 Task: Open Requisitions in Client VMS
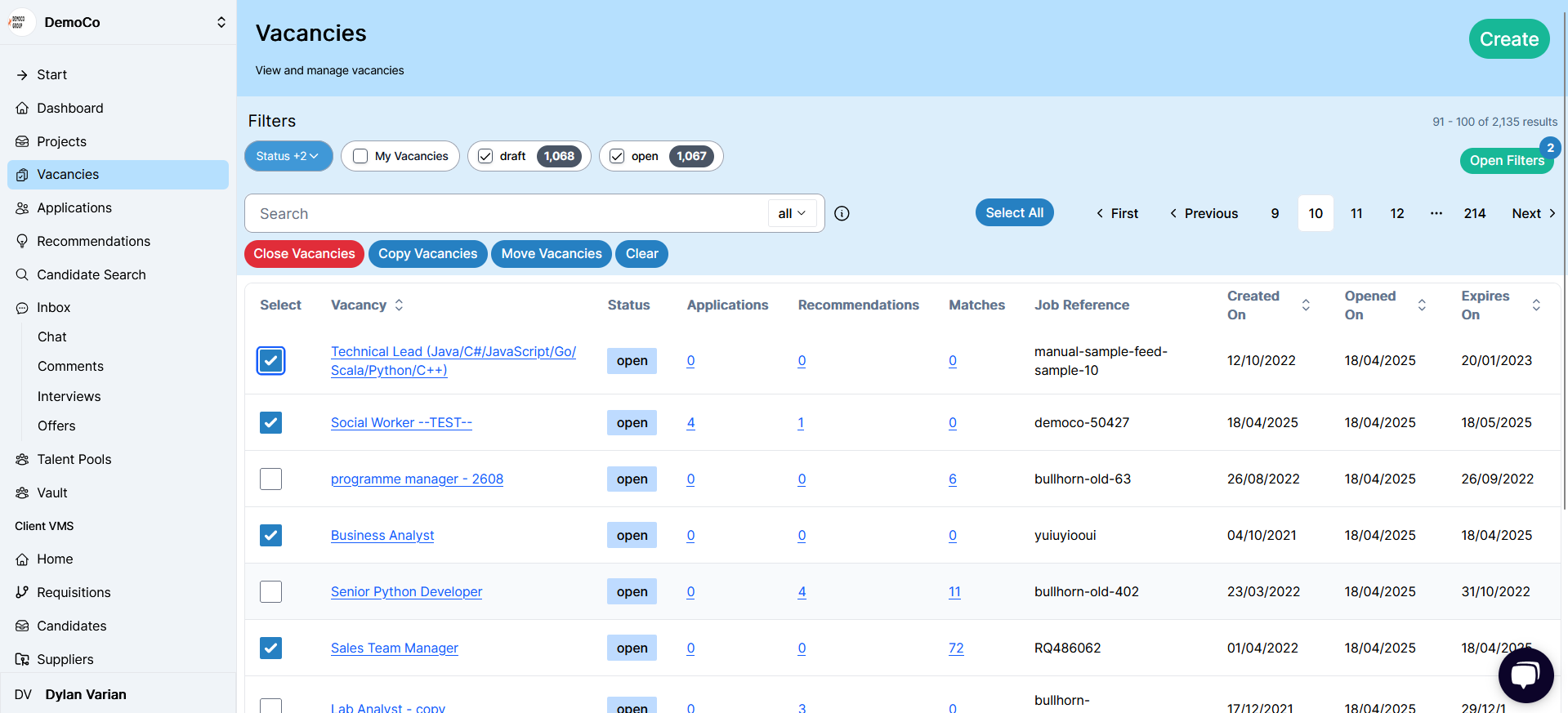(74, 592)
